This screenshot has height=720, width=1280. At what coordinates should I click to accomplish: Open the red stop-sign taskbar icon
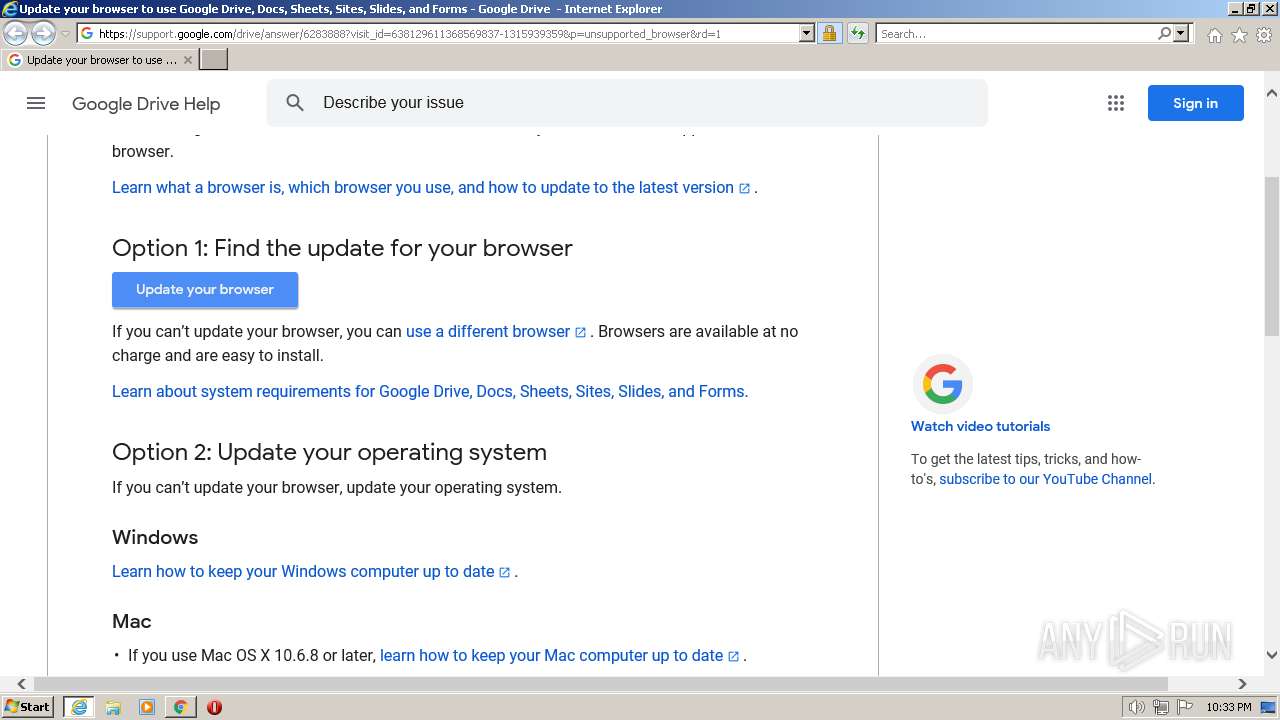coord(214,707)
